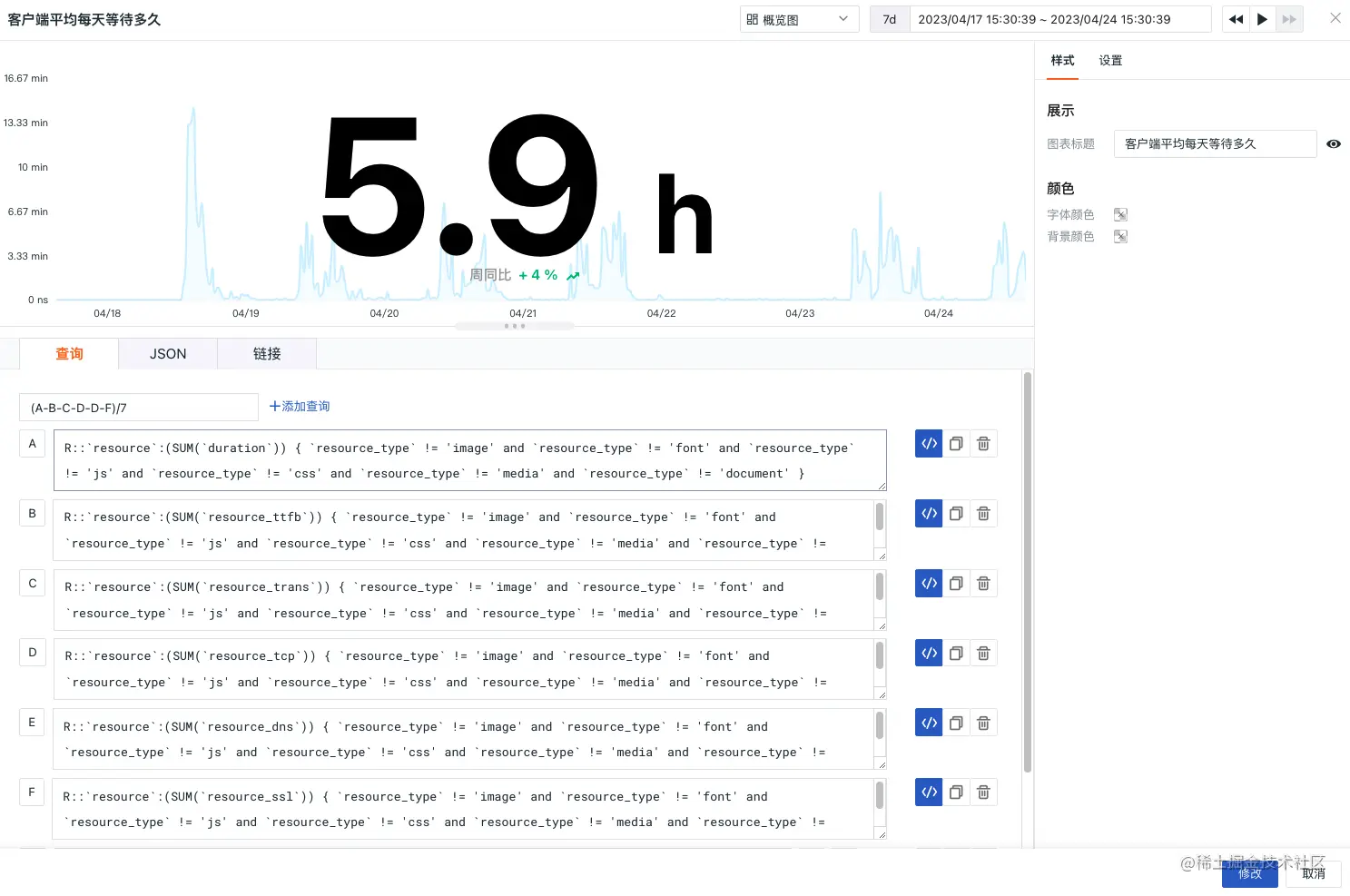
Task: Delete query E
Action: (x=983, y=723)
